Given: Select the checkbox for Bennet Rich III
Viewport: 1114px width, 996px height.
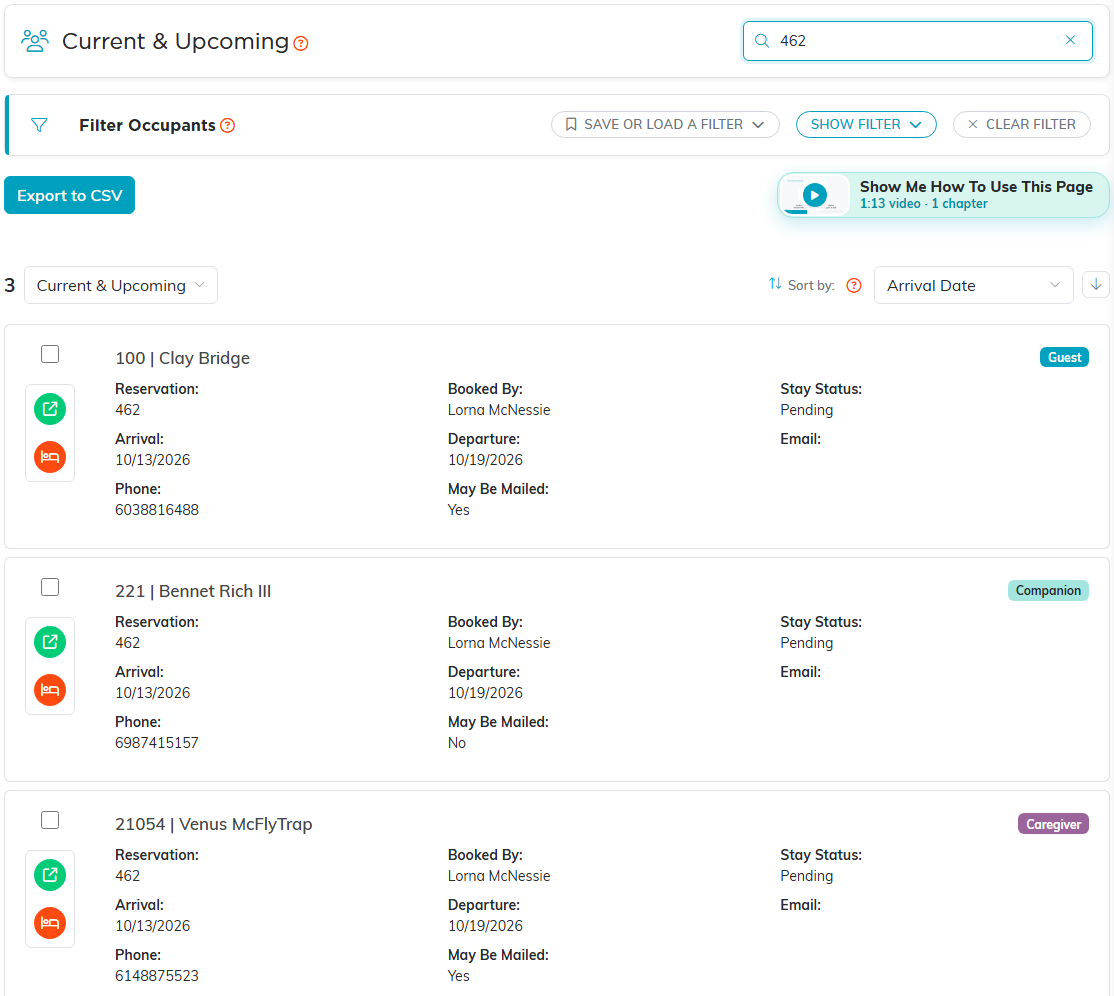Looking at the screenshot, I should [x=50, y=587].
